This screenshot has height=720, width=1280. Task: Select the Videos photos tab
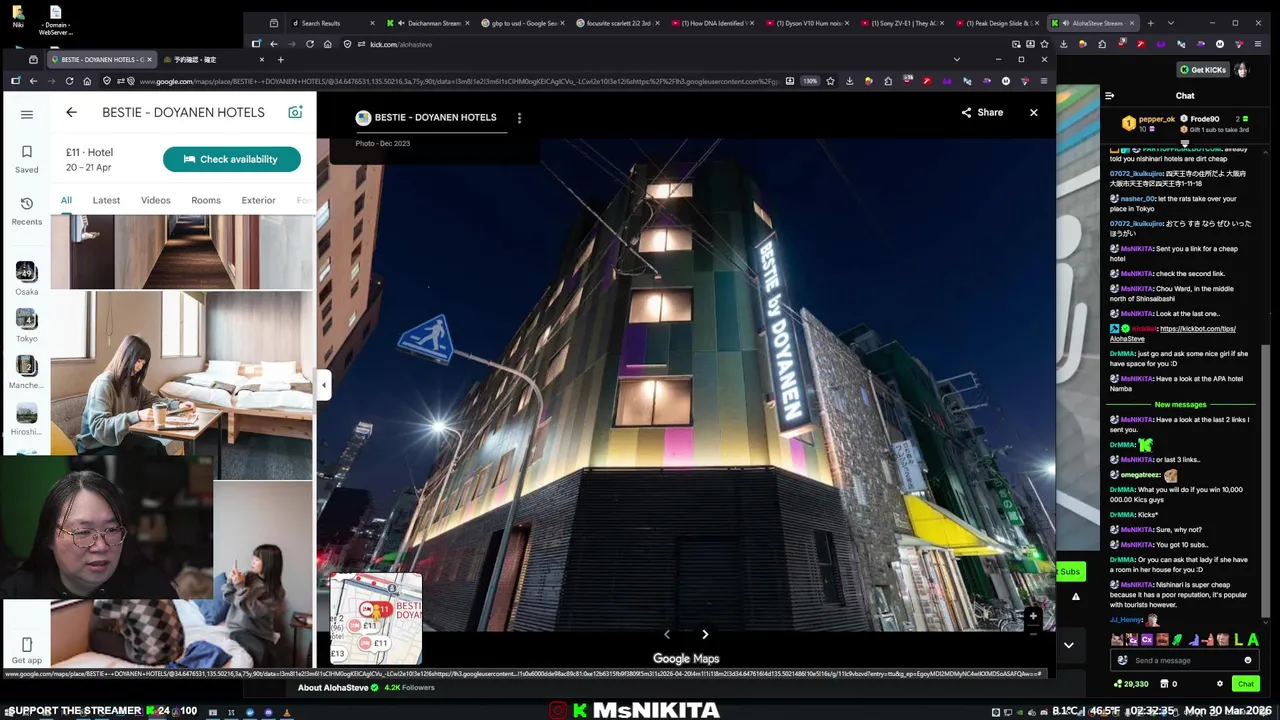coord(156,200)
